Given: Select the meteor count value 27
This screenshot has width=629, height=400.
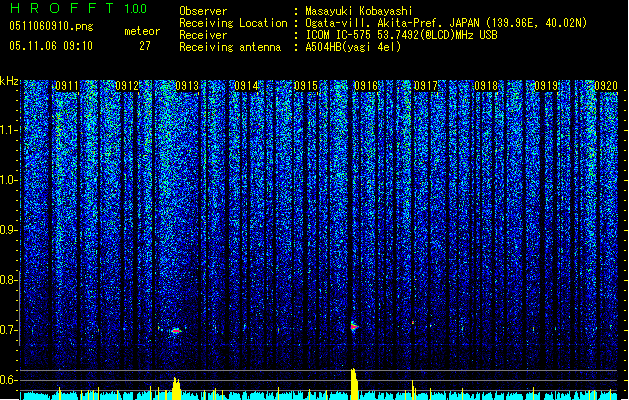Looking at the screenshot, I should 145,46.
